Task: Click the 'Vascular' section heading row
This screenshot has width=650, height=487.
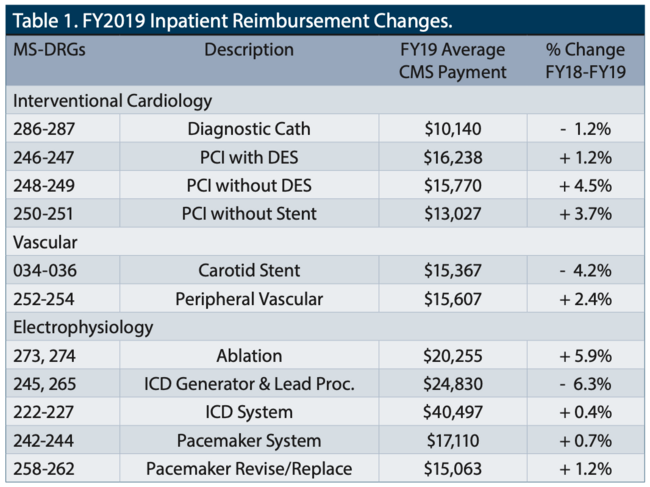Action: click(44, 242)
